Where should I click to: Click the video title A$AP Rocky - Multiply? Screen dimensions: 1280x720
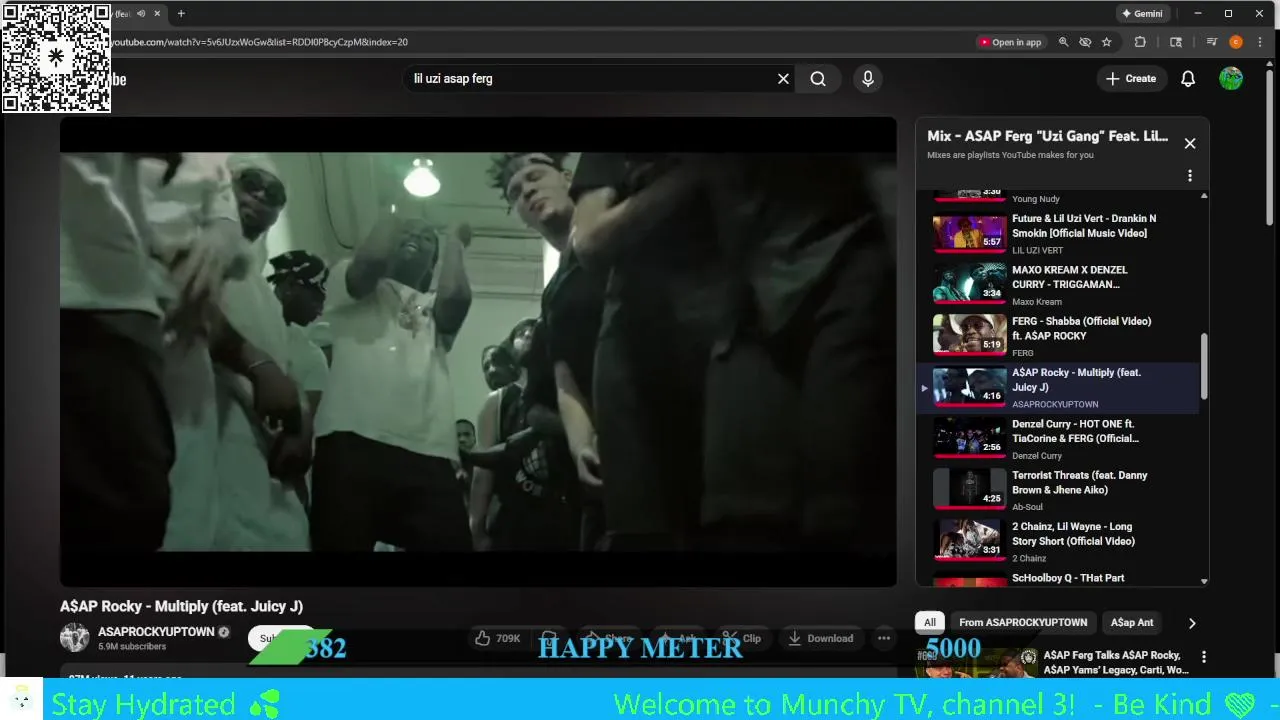click(181, 606)
